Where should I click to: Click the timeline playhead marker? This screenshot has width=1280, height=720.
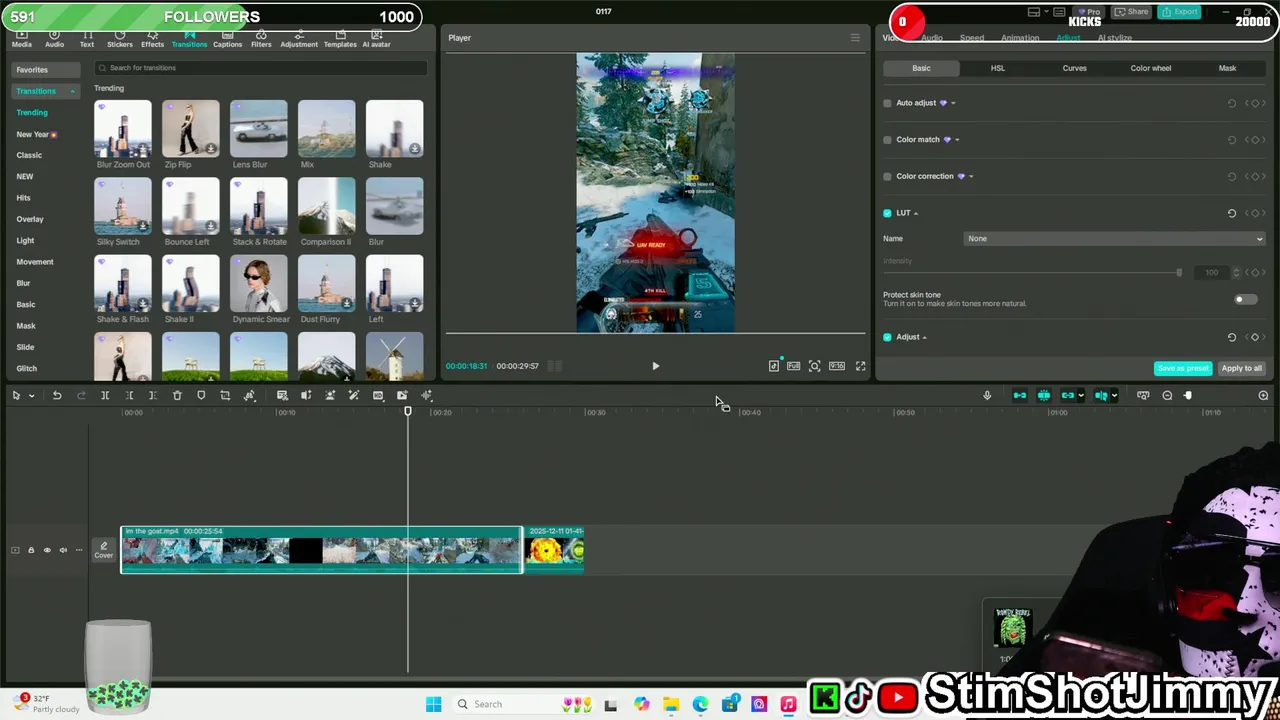(407, 411)
